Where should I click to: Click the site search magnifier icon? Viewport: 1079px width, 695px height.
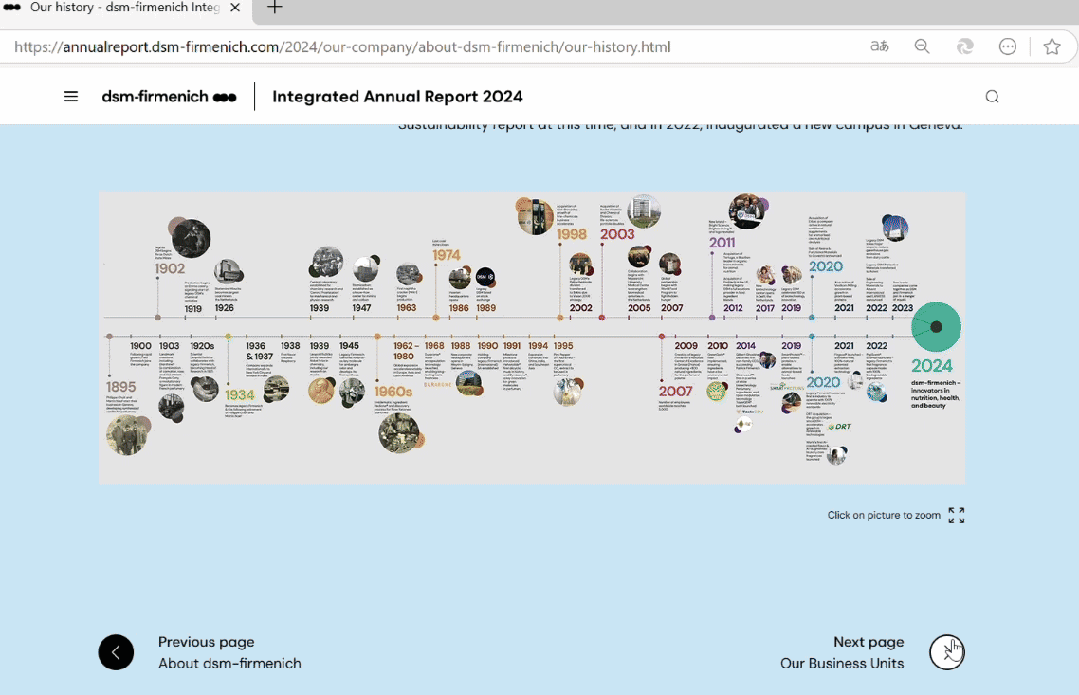[x=991, y=97]
